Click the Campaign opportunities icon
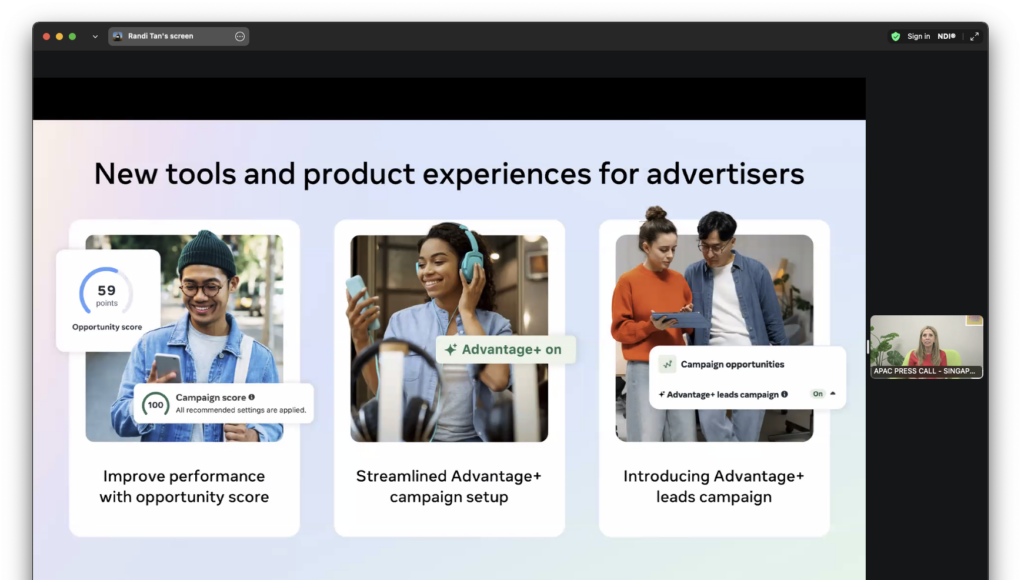 (667, 365)
